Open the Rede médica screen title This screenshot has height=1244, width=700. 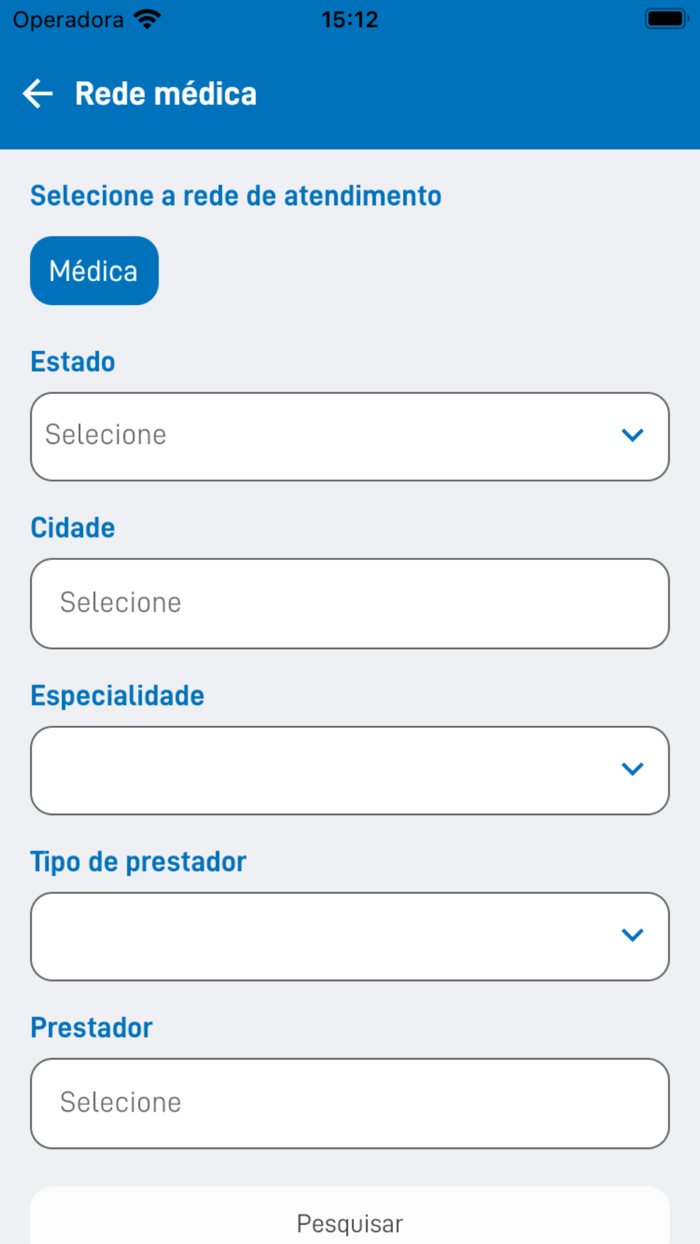pos(166,93)
